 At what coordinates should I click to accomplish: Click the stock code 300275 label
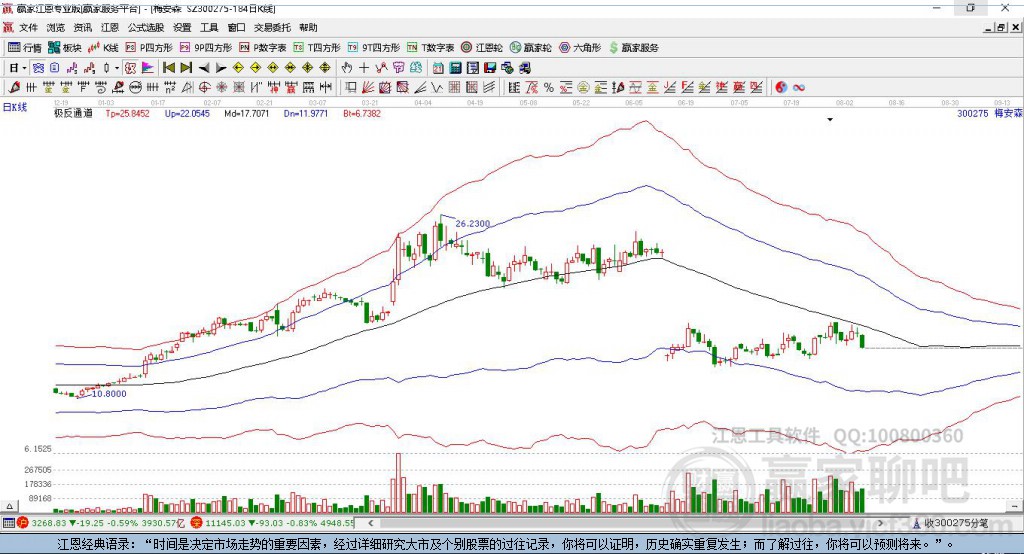point(972,114)
